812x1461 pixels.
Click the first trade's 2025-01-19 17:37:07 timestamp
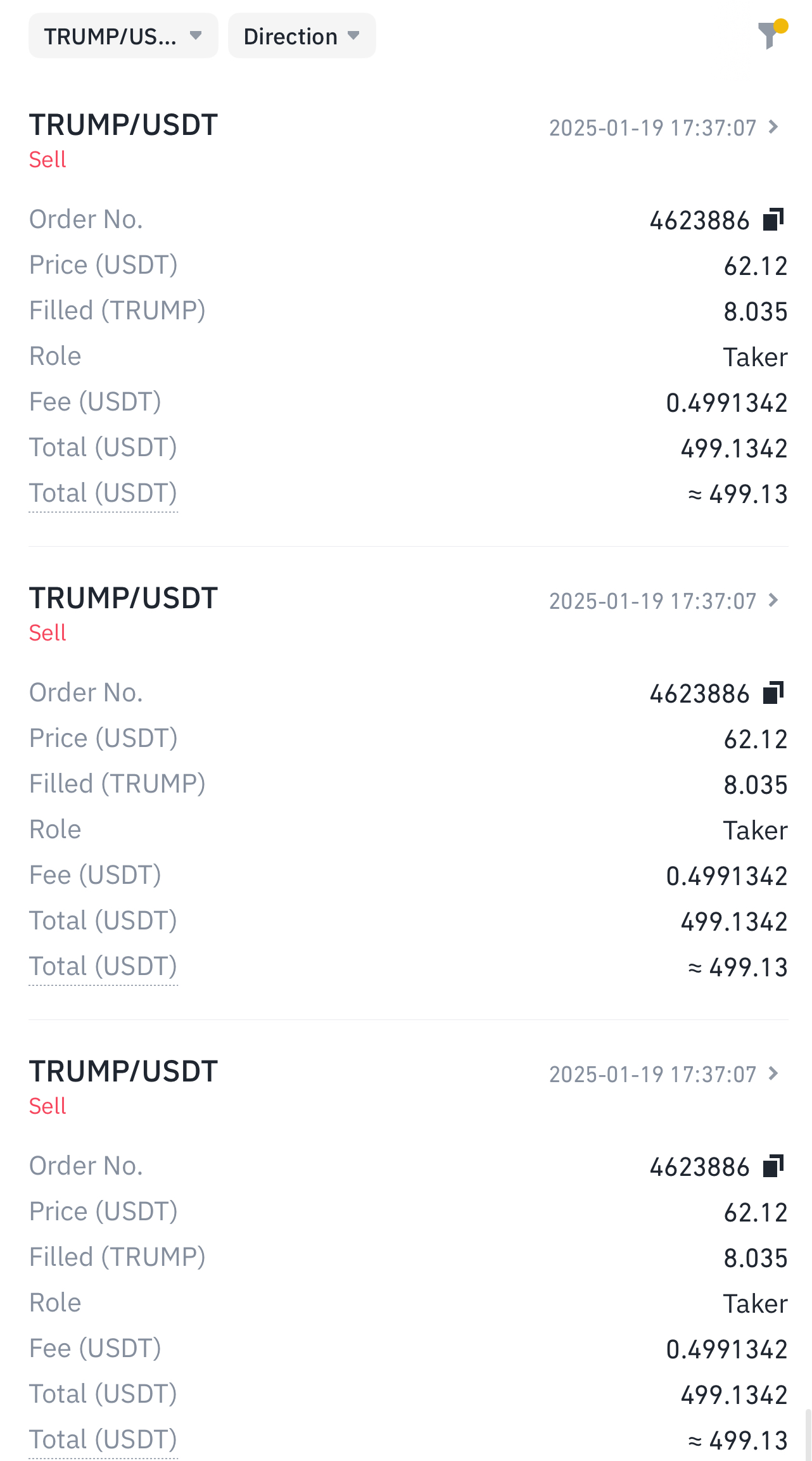pos(652,128)
